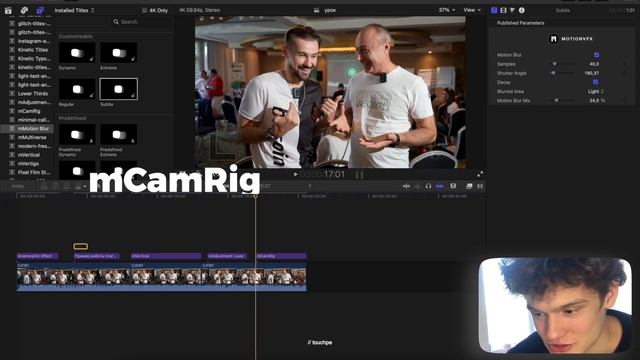This screenshot has width=640, height=360.
Task: Select the Subtle title thumbnail
Action: 119,89
